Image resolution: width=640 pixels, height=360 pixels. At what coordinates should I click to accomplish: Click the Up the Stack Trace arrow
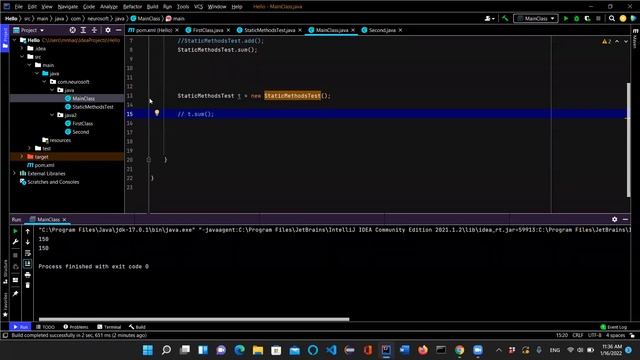27,231
